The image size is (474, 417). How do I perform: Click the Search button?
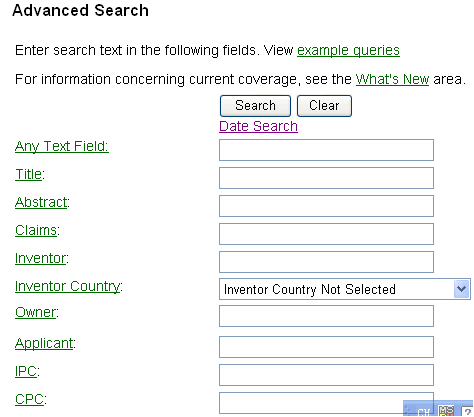click(x=255, y=106)
